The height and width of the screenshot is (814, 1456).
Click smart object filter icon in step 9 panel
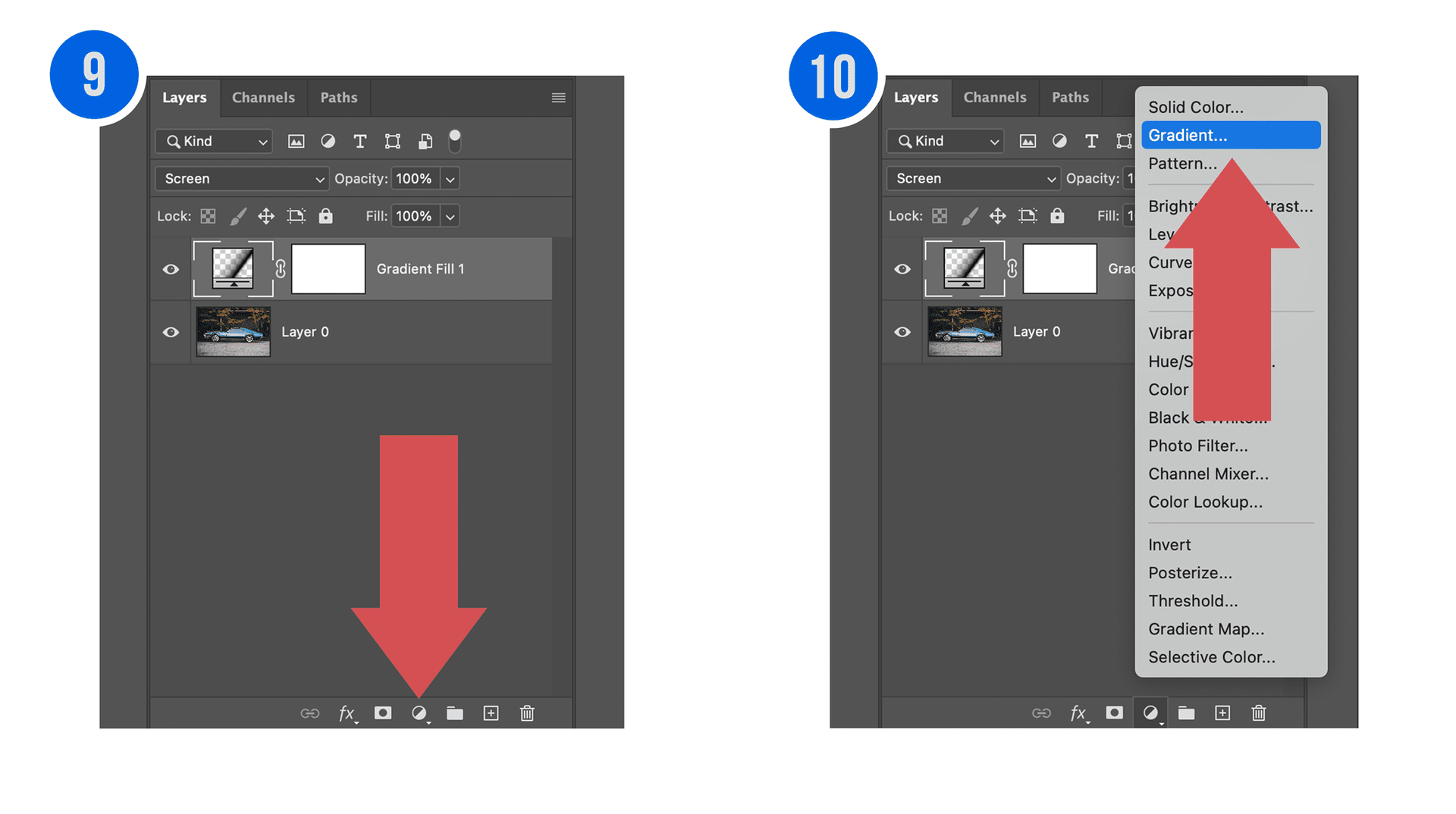pos(425,141)
